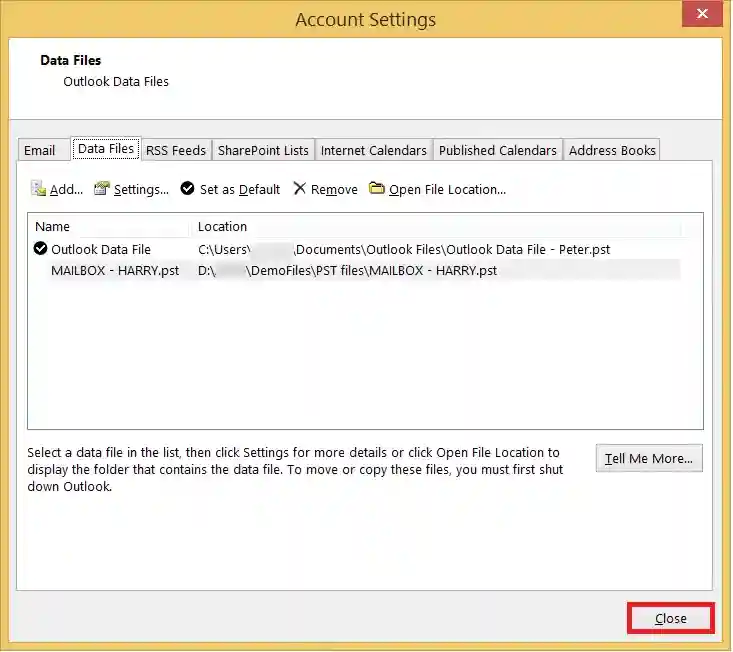Image resolution: width=733 pixels, height=652 pixels.
Task: Click the Set as Default checkmark icon
Action: tap(187, 188)
